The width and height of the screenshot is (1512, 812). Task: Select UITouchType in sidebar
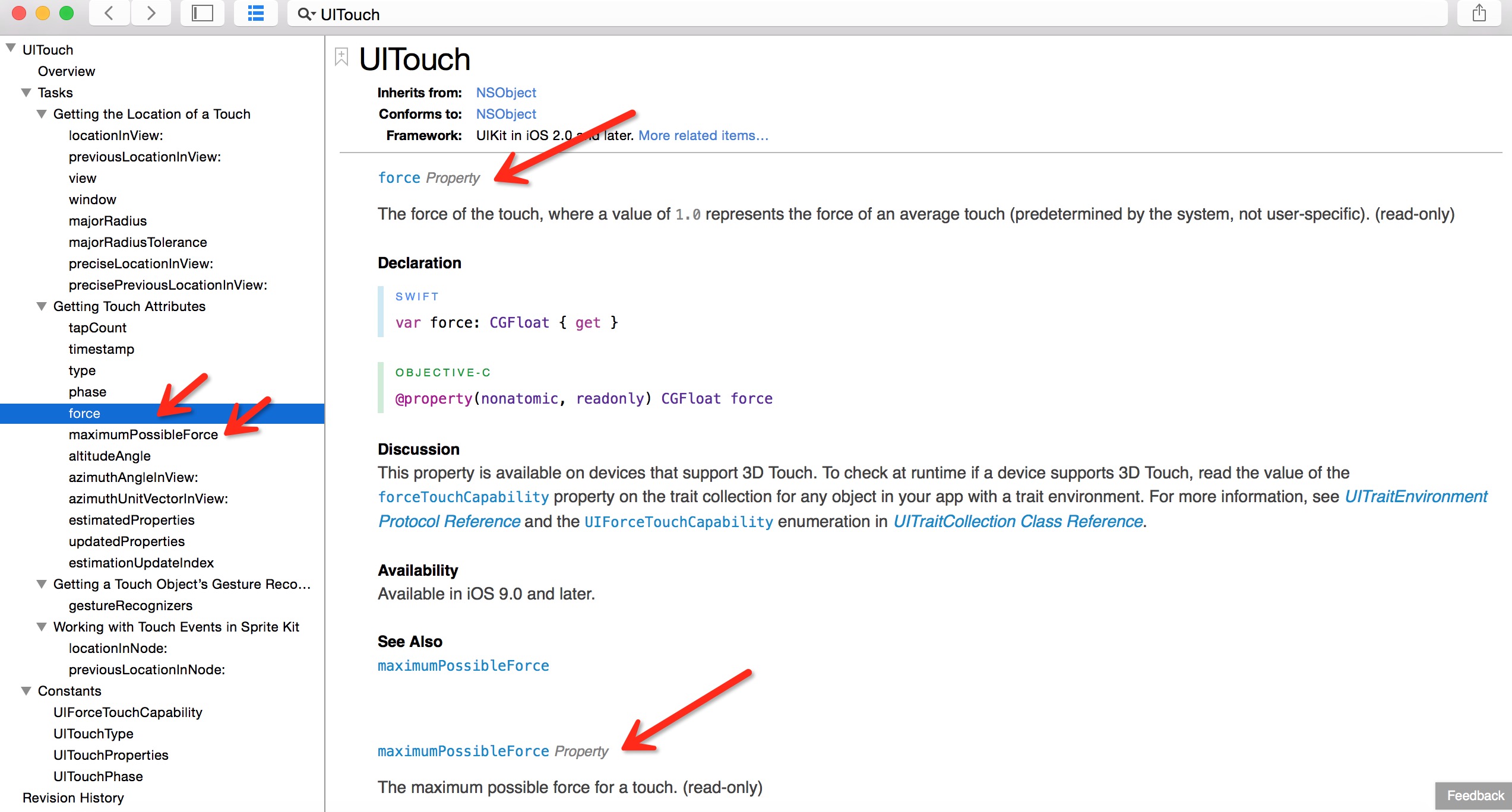tap(93, 734)
